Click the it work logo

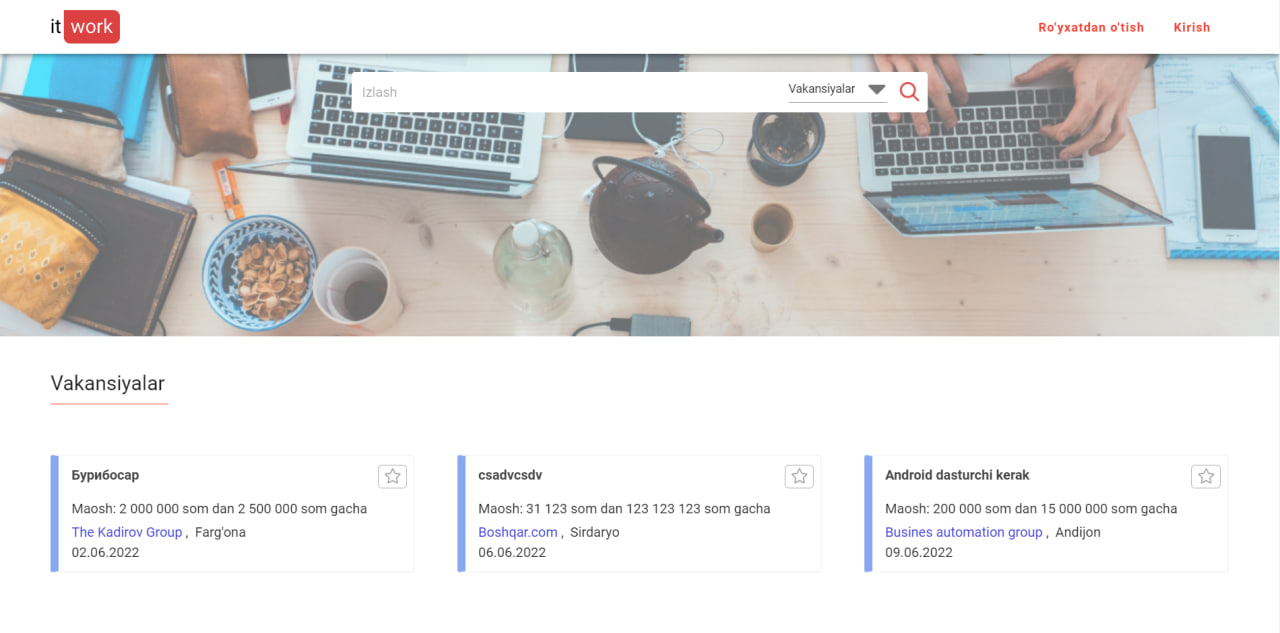click(x=85, y=27)
